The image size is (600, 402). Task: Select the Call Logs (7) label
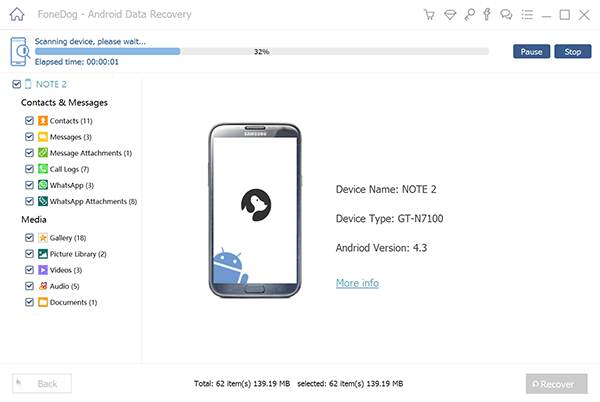(x=69, y=169)
